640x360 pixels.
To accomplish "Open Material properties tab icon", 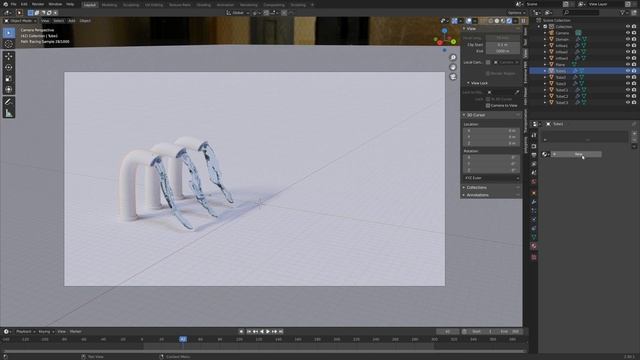I will (x=533, y=246).
